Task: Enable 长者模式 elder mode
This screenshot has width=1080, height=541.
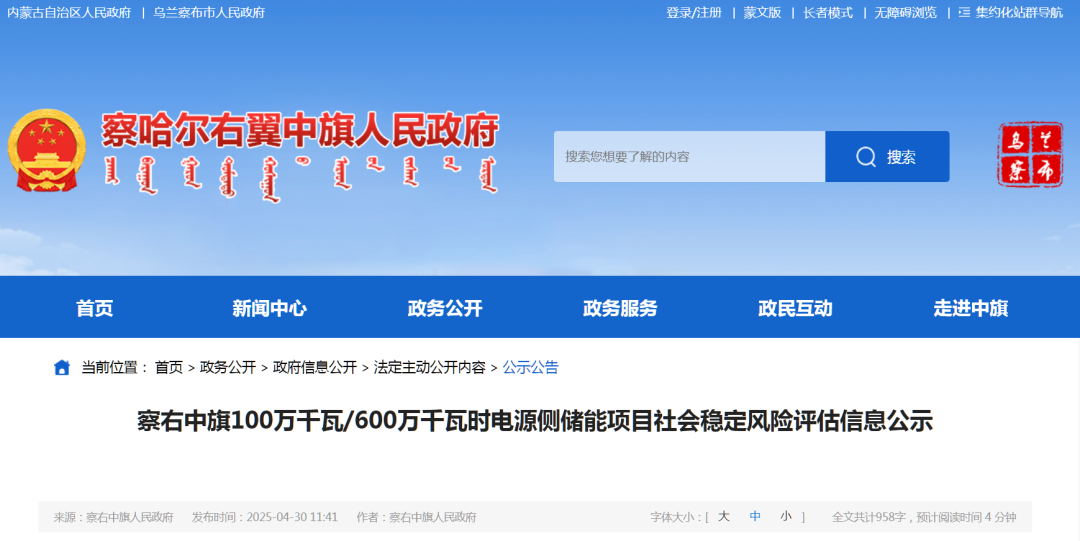Action: tap(828, 13)
